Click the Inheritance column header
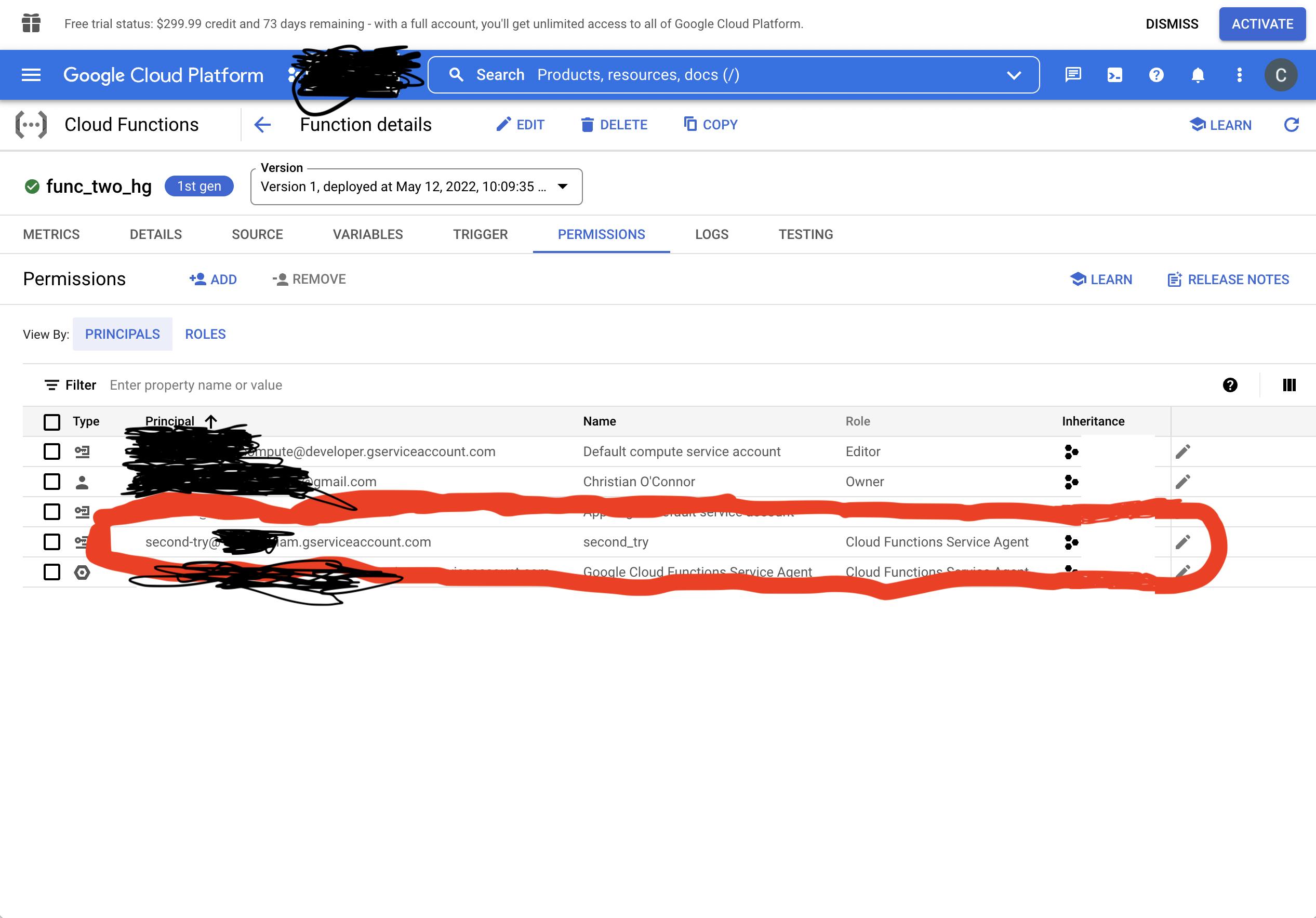The image size is (1316, 918). click(1093, 421)
